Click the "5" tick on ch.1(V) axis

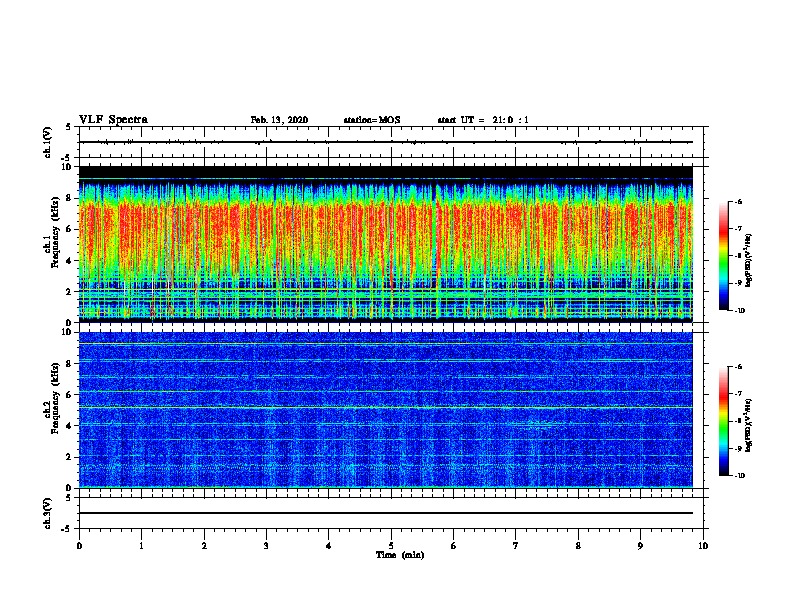click(x=68, y=127)
